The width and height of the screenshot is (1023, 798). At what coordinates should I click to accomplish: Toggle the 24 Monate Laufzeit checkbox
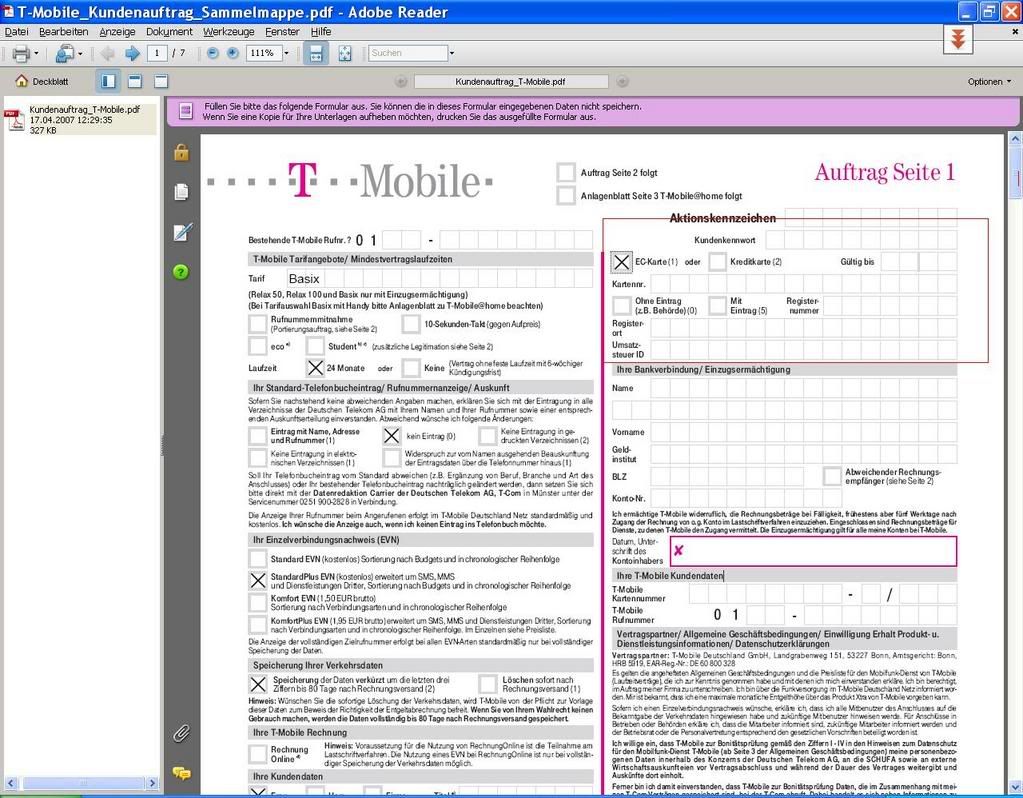click(x=315, y=368)
